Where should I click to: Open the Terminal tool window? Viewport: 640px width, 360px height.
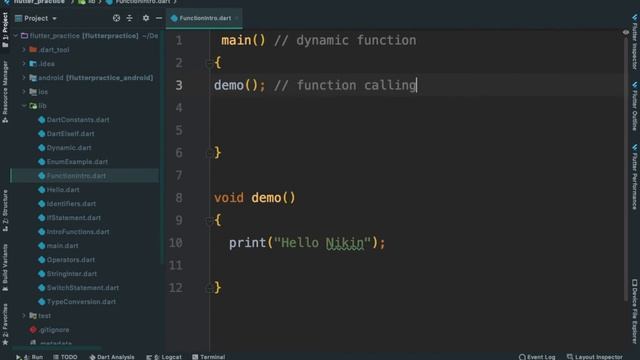[209, 357]
